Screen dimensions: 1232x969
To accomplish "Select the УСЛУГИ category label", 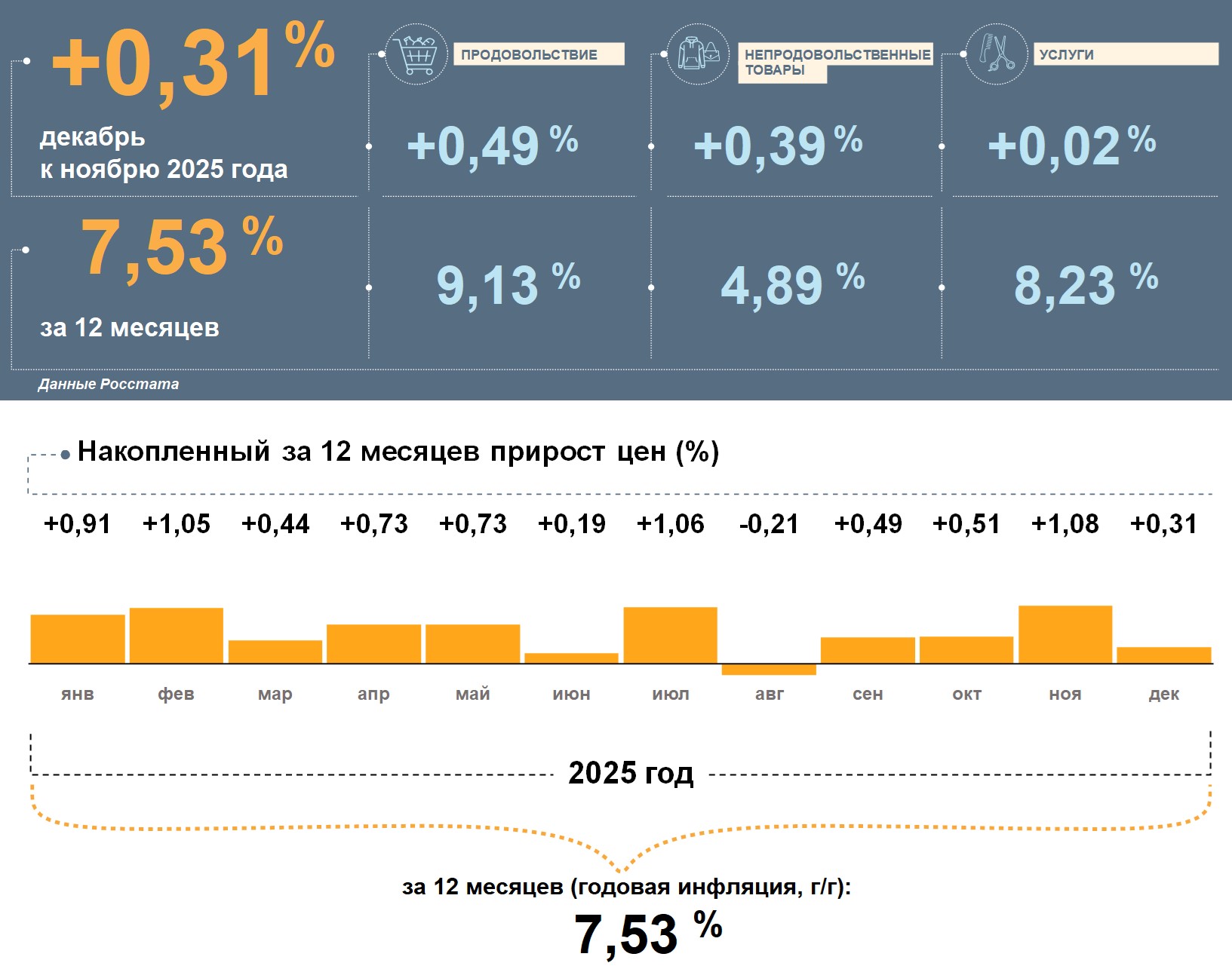I will [1124, 54].
